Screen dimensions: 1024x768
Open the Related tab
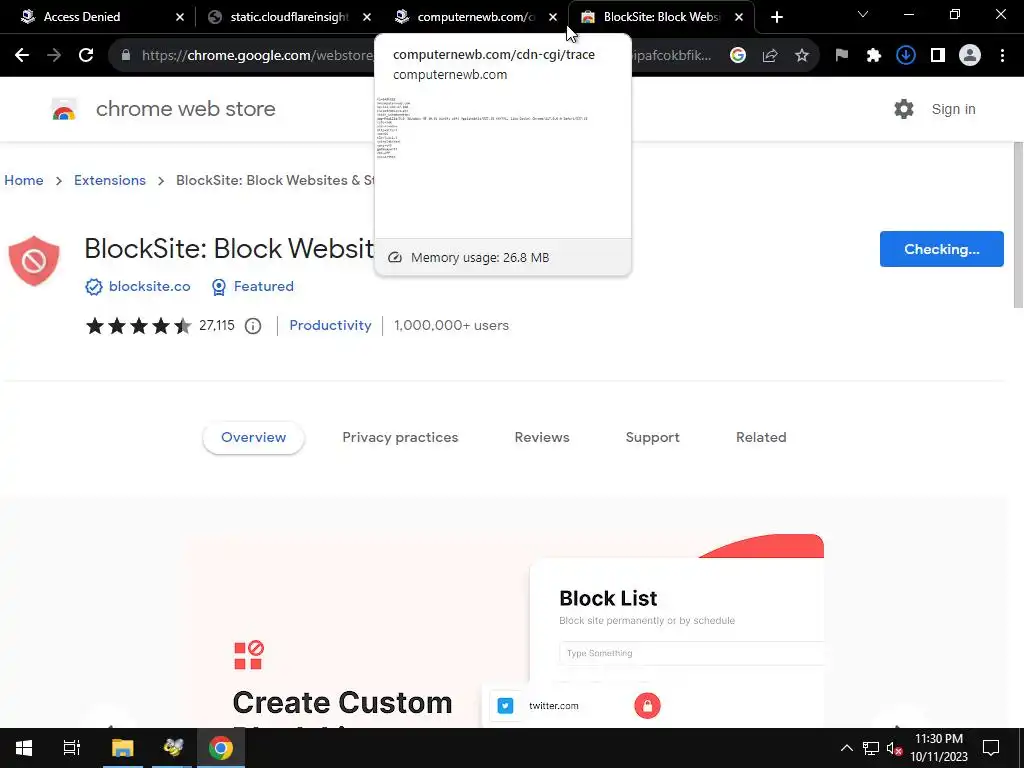point(761,438)
